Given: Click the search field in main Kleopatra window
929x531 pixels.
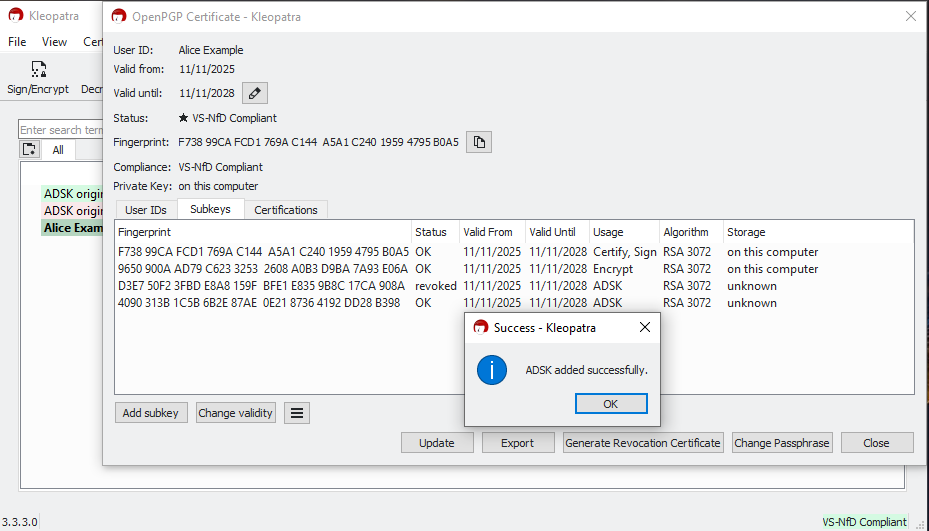Looking at the screenshot, I should (61, 130).
